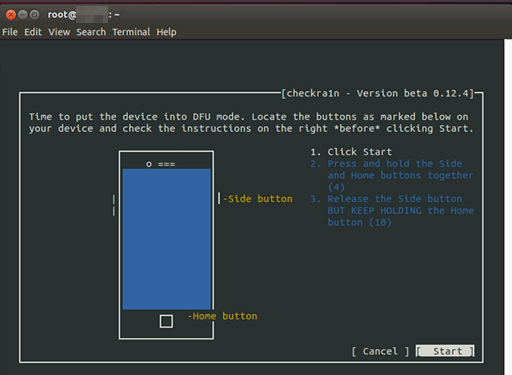The width and height of the screenshot is (512, 375).
Task: Click the Cancel button
Action: (x=380, y=351)
